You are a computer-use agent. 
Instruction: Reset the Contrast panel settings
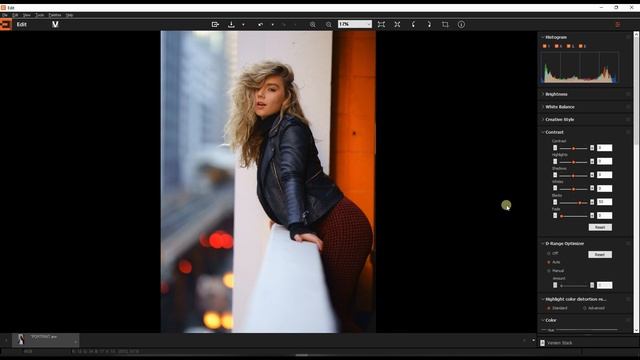point(600,227)
